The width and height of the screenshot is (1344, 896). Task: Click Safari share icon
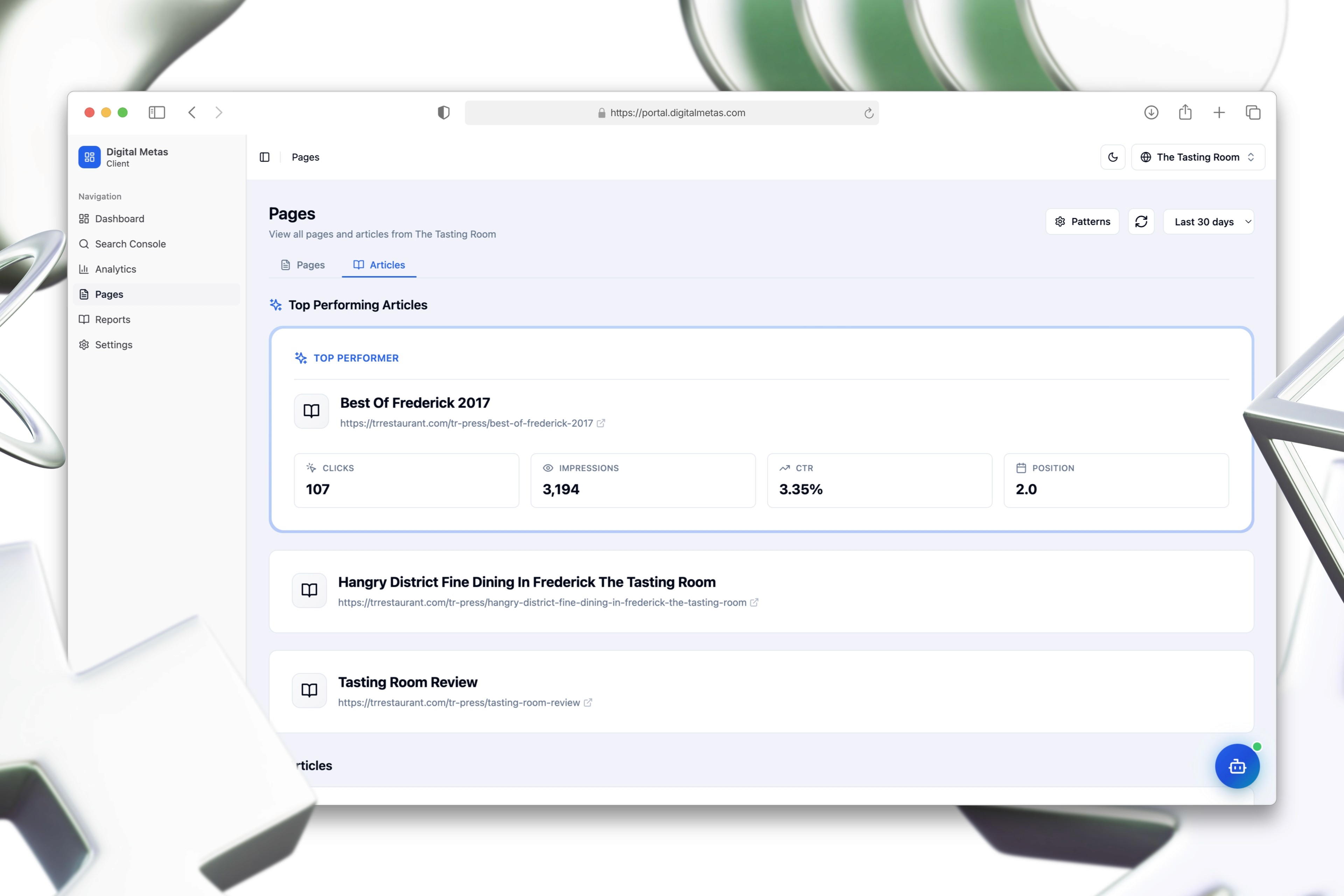point(1184,113)
